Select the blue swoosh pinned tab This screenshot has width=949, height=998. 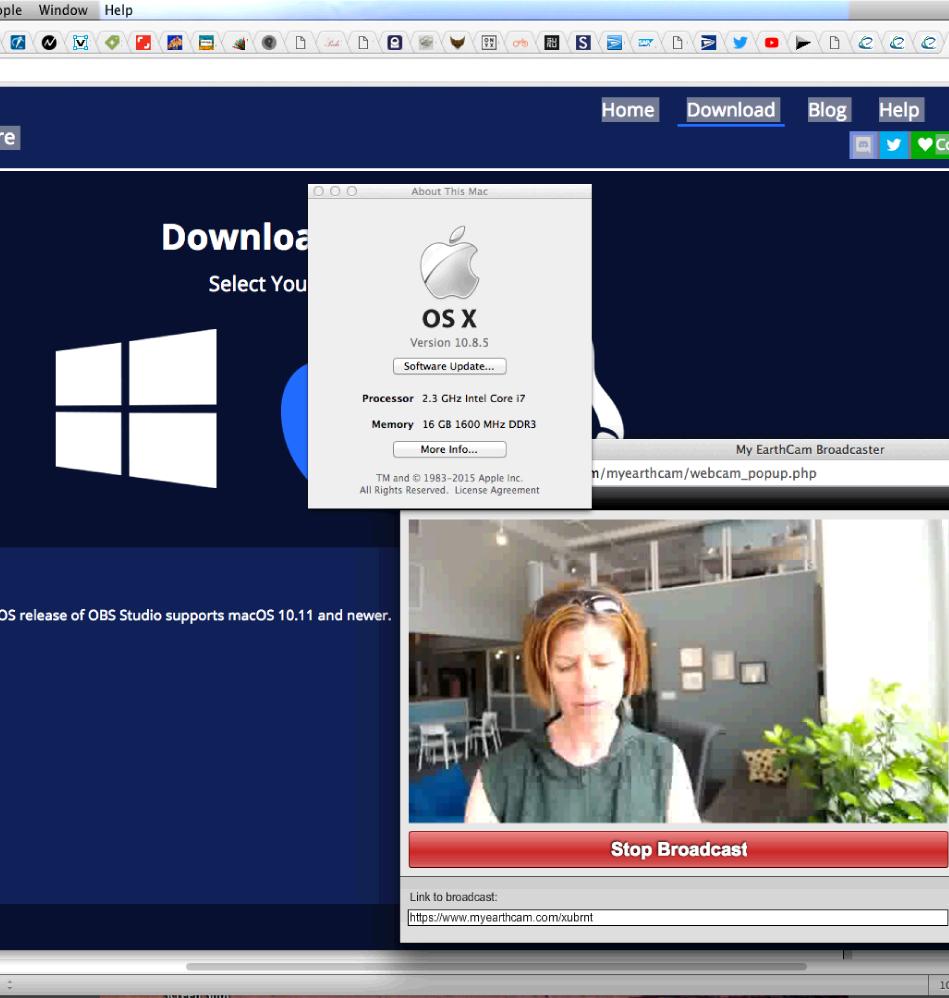[x=614, y=43]
